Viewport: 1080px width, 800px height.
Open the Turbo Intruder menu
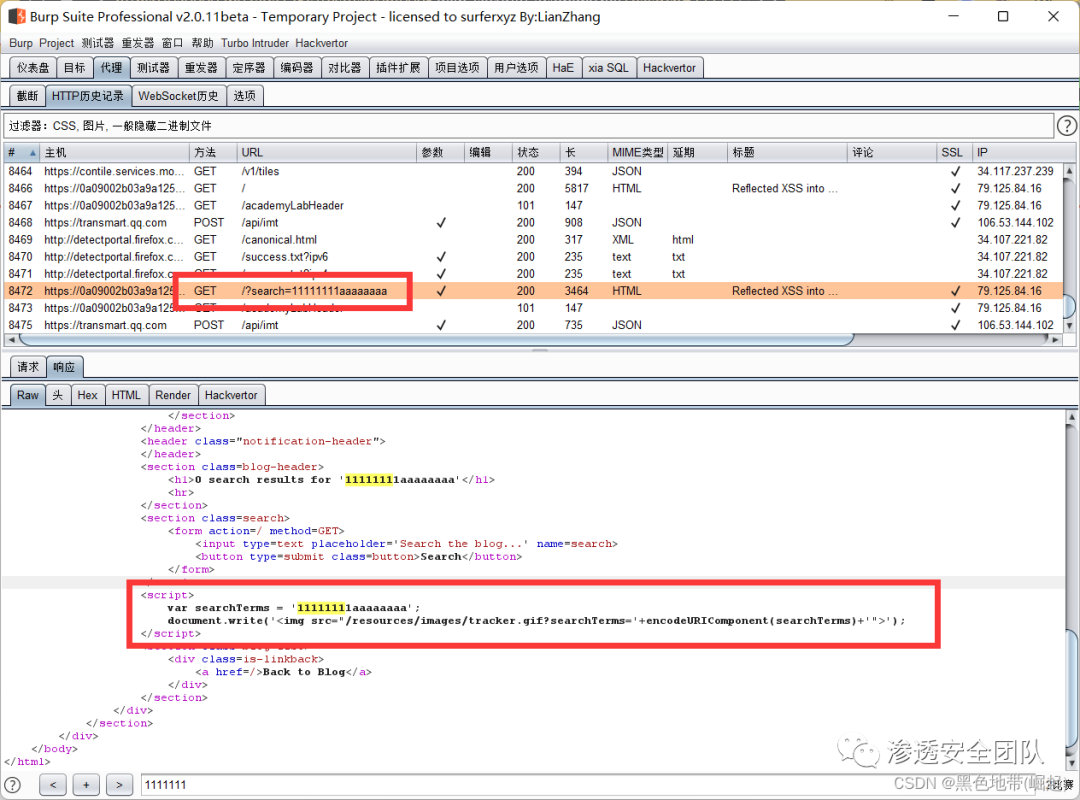pyautogui.click(x=255, y=43)
